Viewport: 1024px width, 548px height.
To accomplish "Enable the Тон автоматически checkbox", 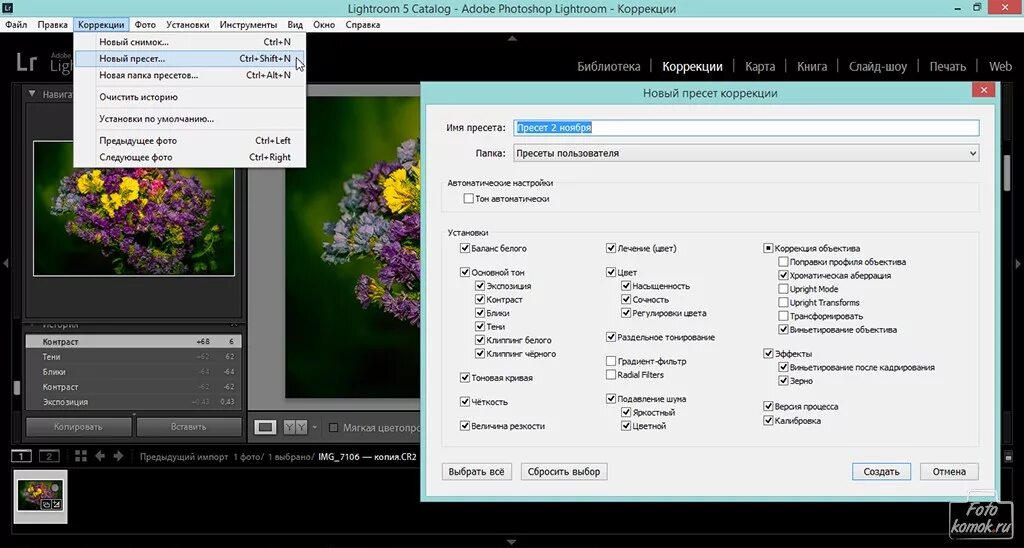I will click(468, 199).
